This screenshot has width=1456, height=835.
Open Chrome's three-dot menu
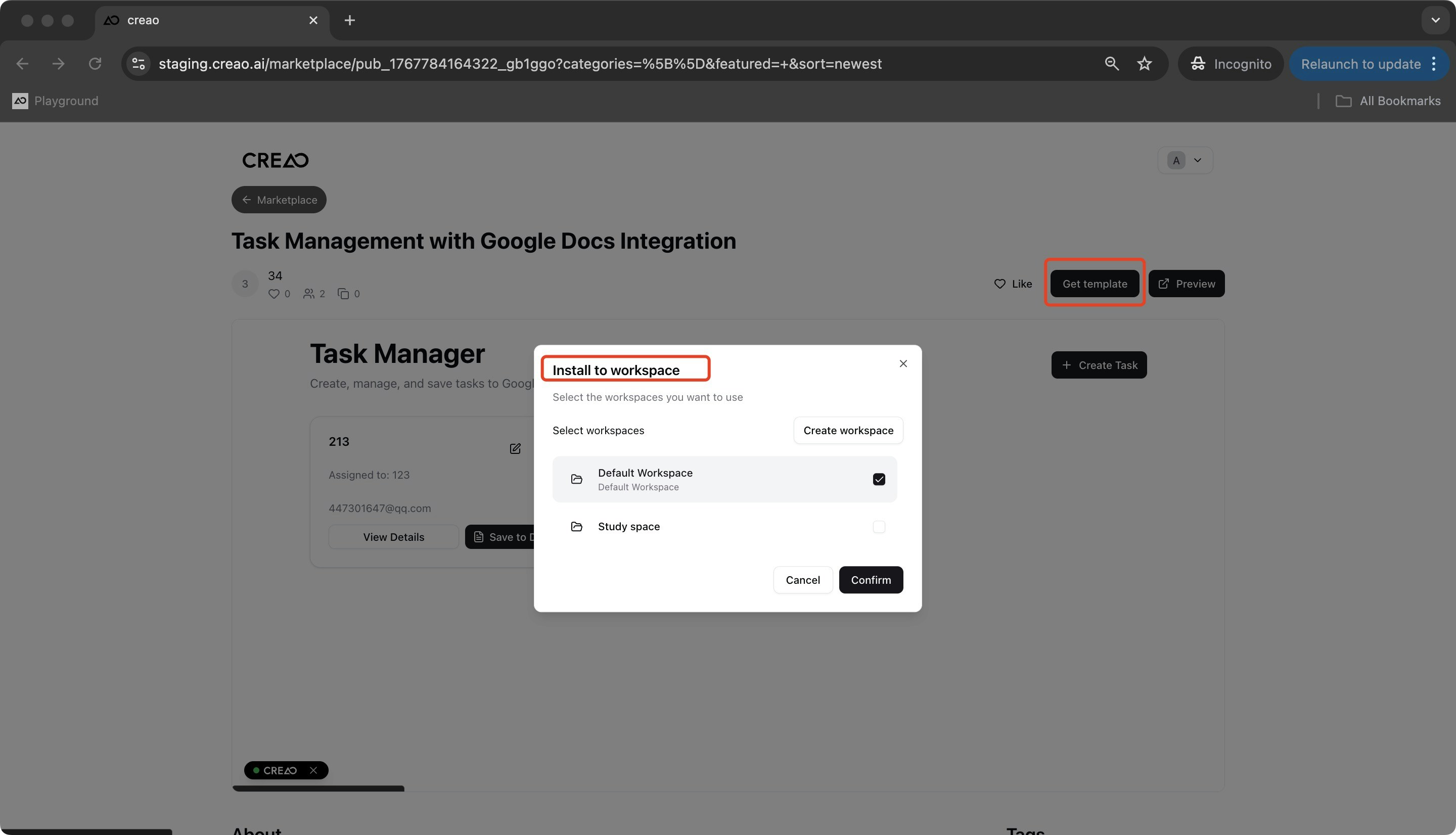[1434, 64]
